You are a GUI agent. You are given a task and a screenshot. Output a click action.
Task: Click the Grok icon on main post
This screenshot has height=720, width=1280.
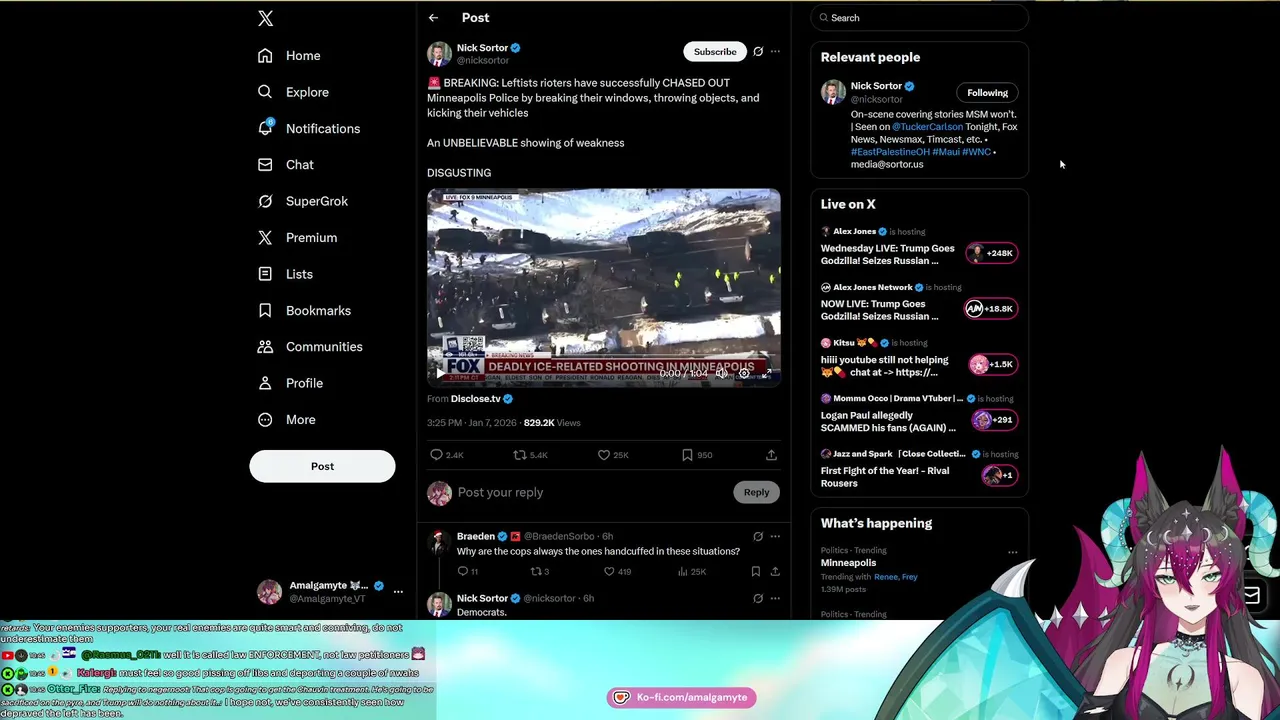point(758,52)
